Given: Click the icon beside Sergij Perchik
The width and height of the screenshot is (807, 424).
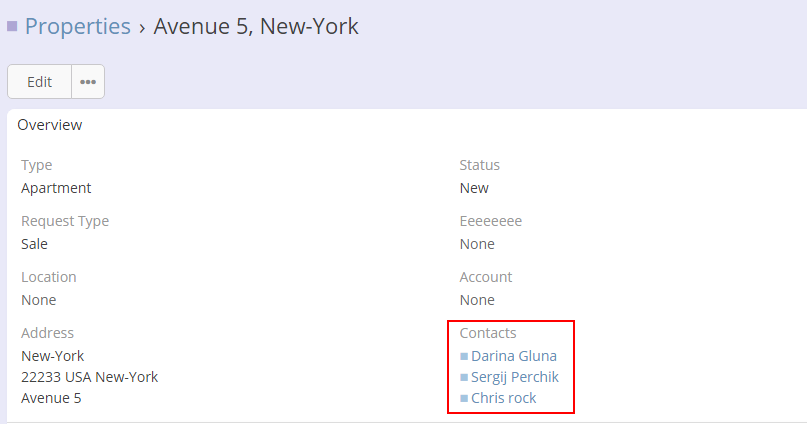Looking at the screenshot, I should pos(464,377).
